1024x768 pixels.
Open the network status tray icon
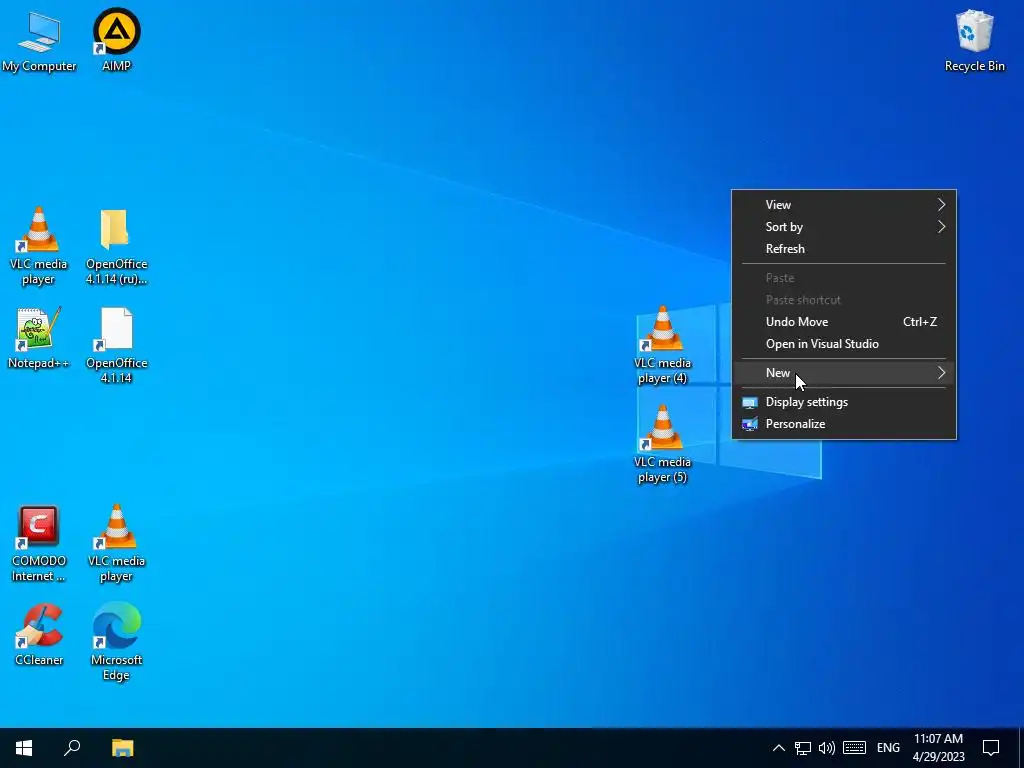click(803, 748)
